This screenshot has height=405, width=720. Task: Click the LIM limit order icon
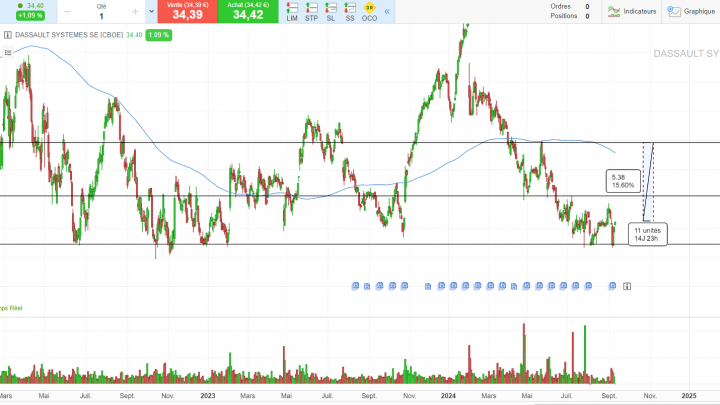point(292,12)
